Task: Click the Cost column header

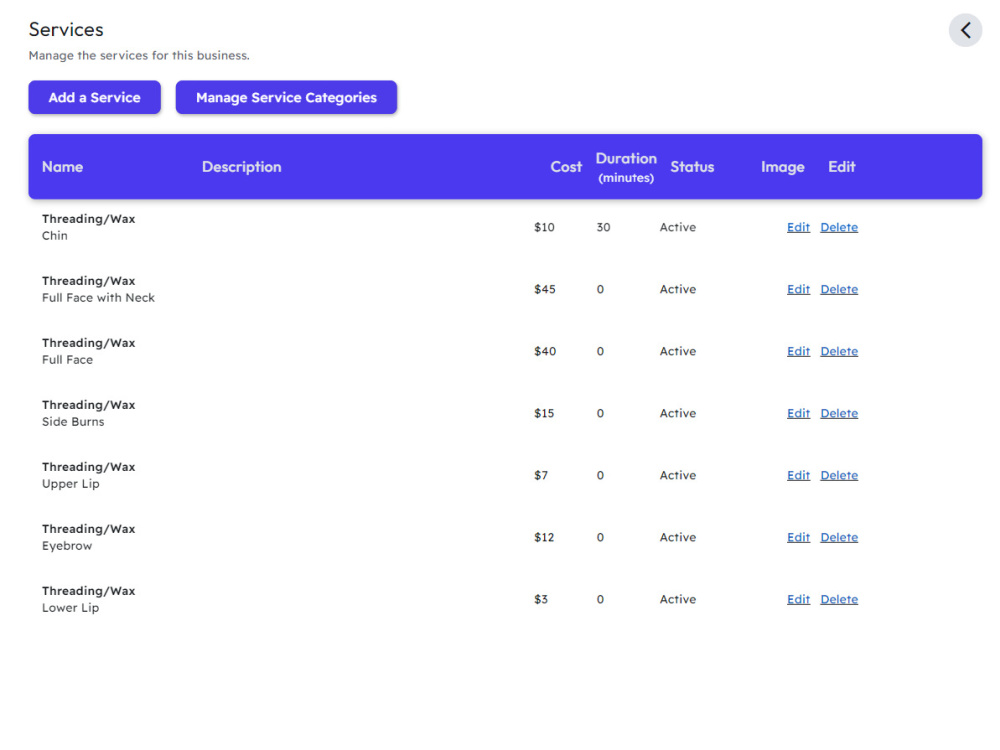Action: point(566,167)
